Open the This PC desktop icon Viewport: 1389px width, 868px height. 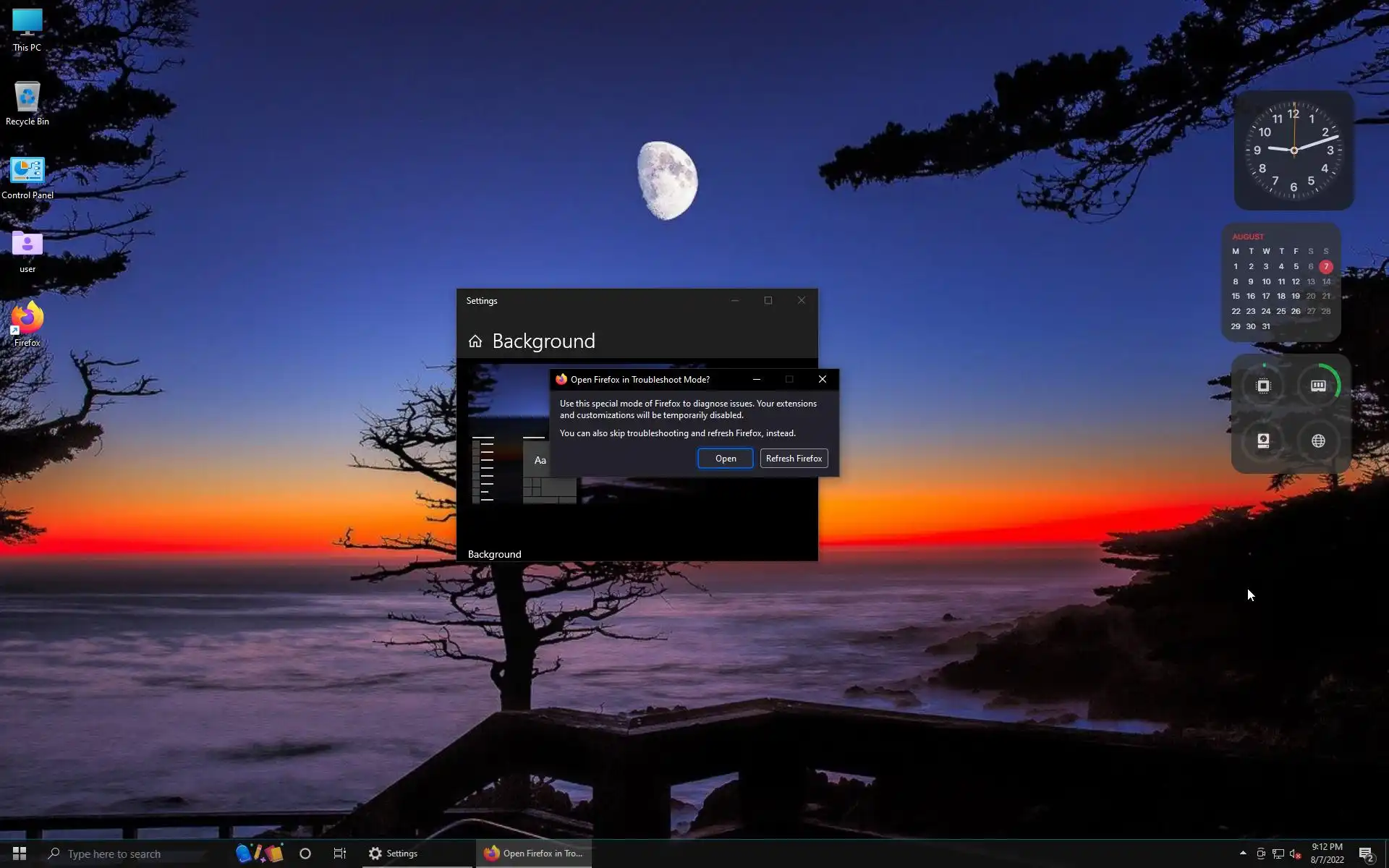pos(27,29)
